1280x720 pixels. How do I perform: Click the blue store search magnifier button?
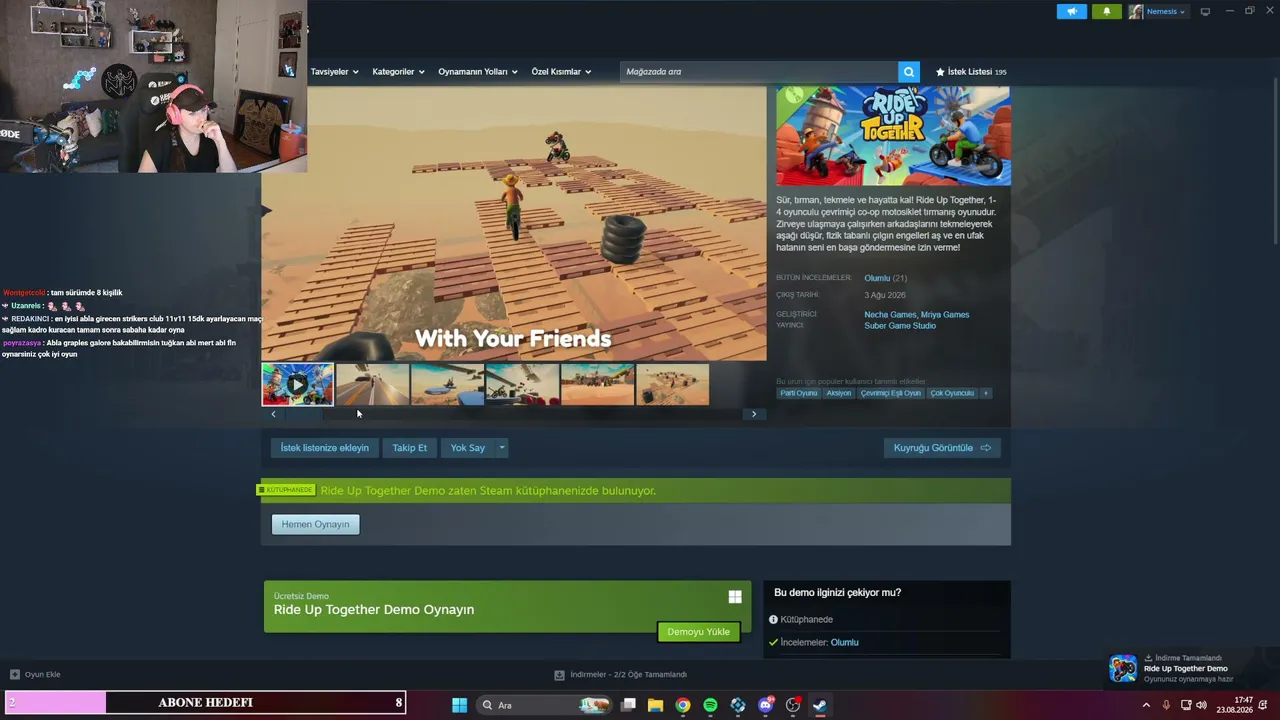(x=909, y=72)
